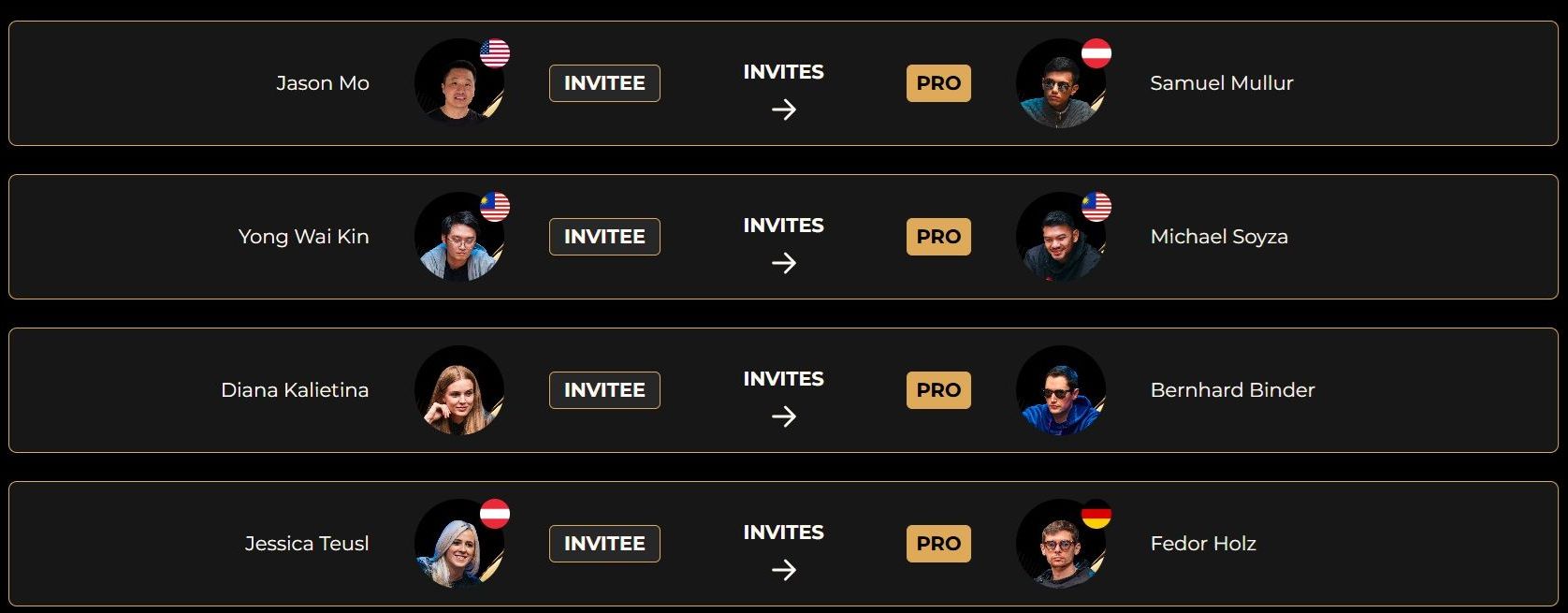This screenshot has width=1568, height=613.
Task: Select the name Diana Kalietina
Action: pos(295,390)
